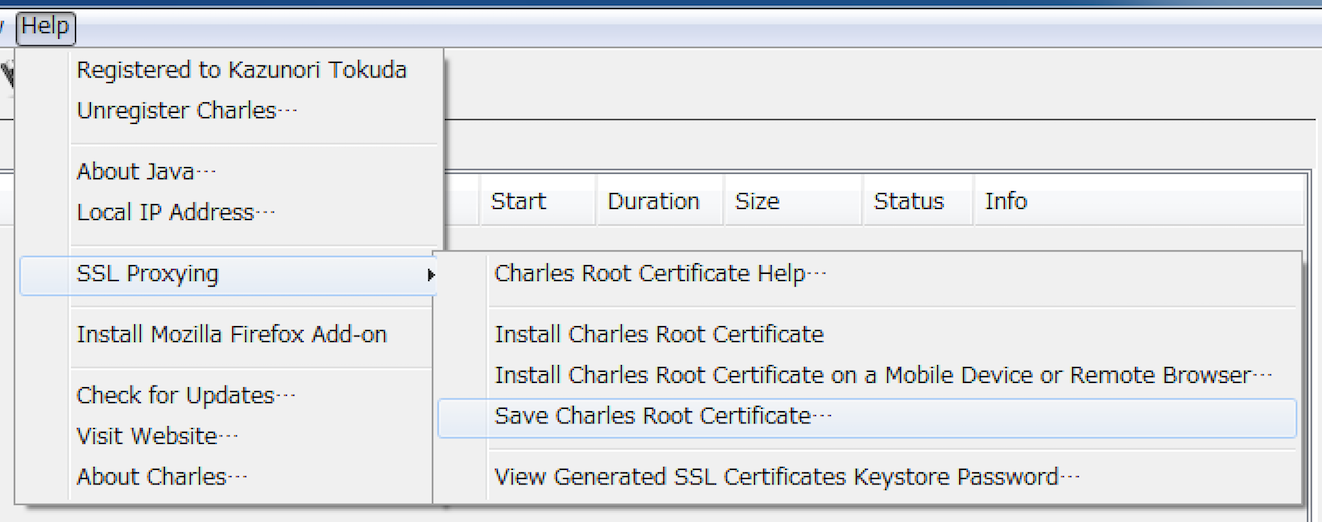
Task: Sort by the Status column header
Action: coord(918,202)
